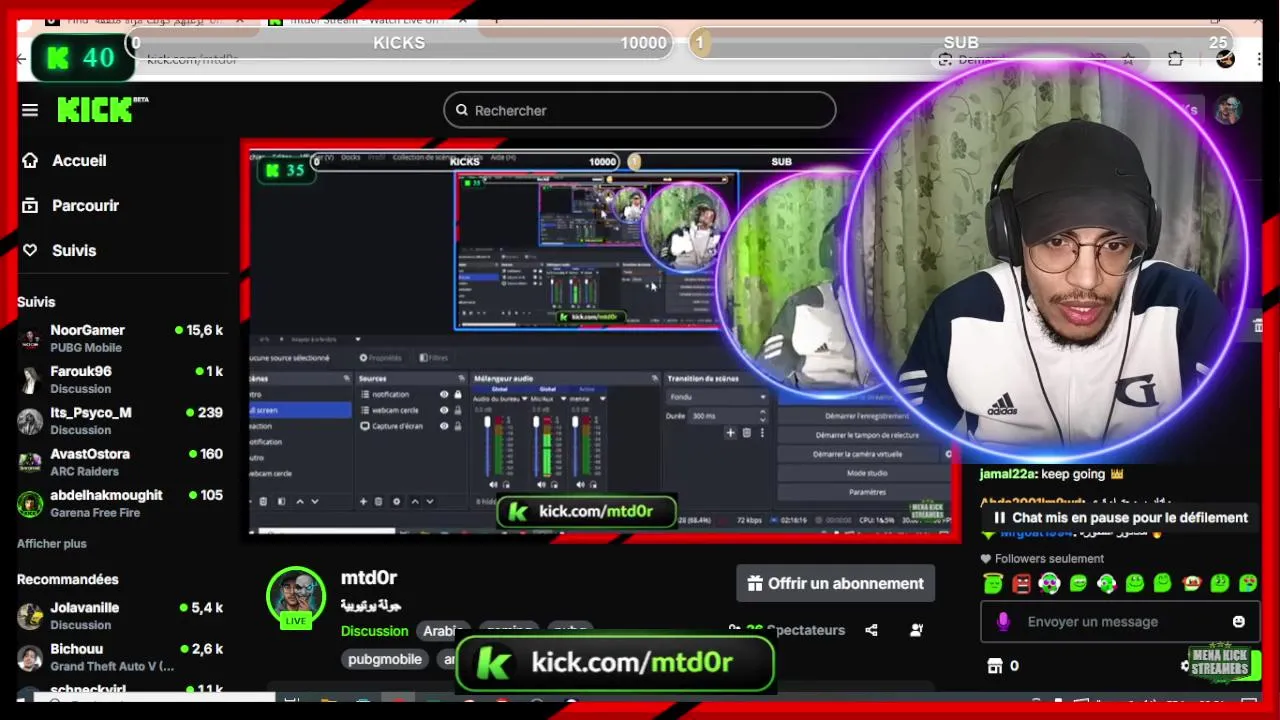
Task: Remove transition using trash icon in OBS
Action: 746,433
